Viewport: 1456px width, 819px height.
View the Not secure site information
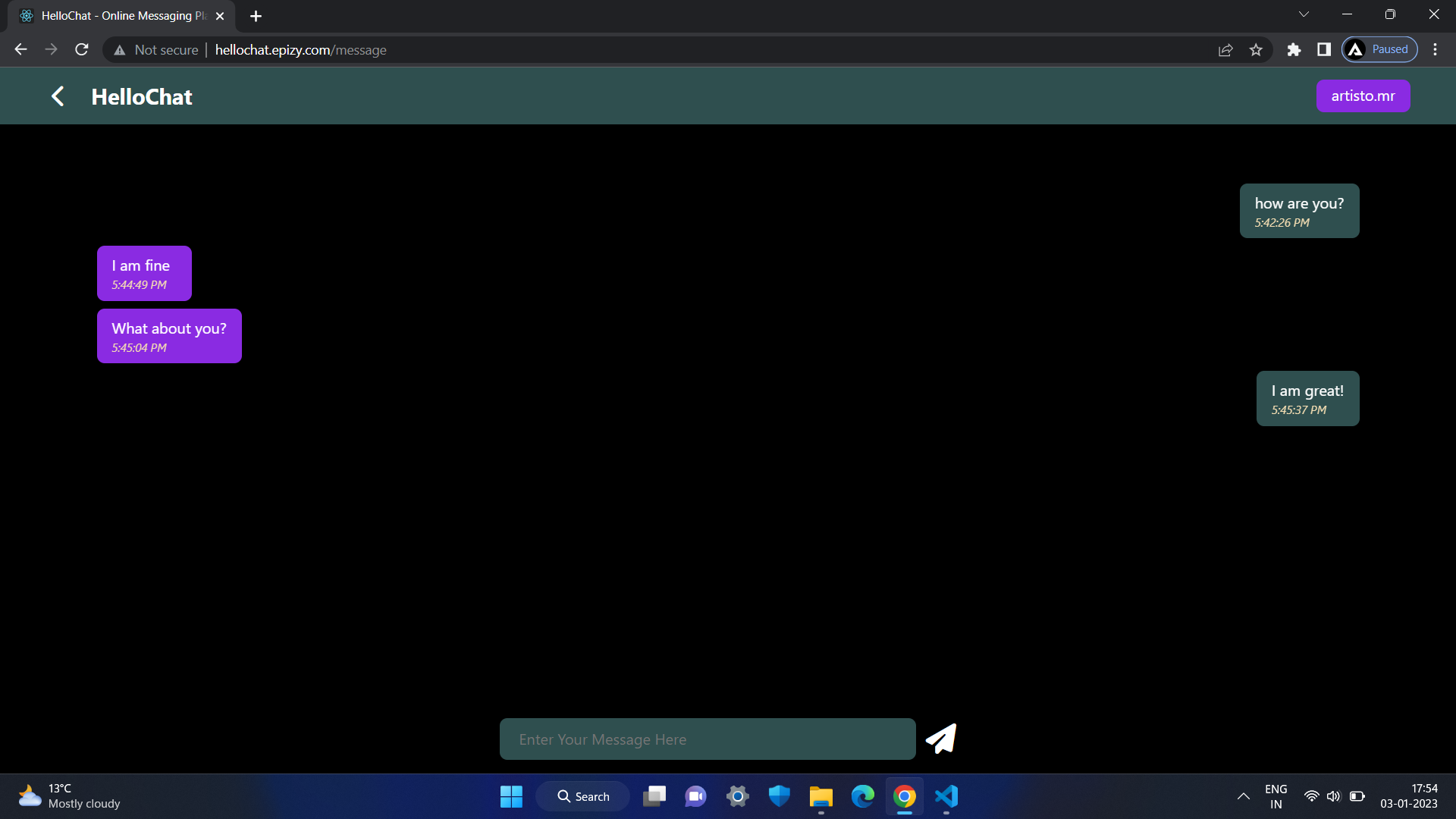155,50
